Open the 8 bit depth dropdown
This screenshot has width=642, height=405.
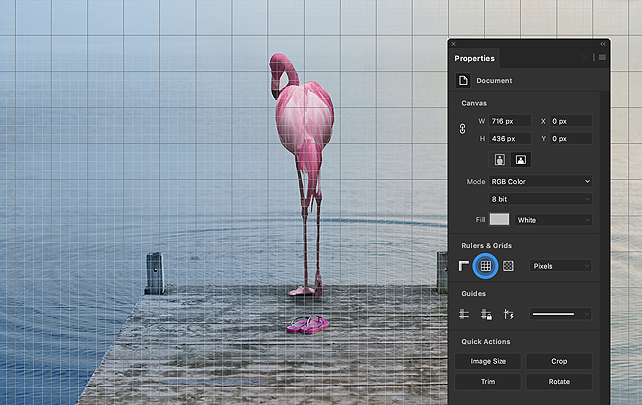point(540,199)
